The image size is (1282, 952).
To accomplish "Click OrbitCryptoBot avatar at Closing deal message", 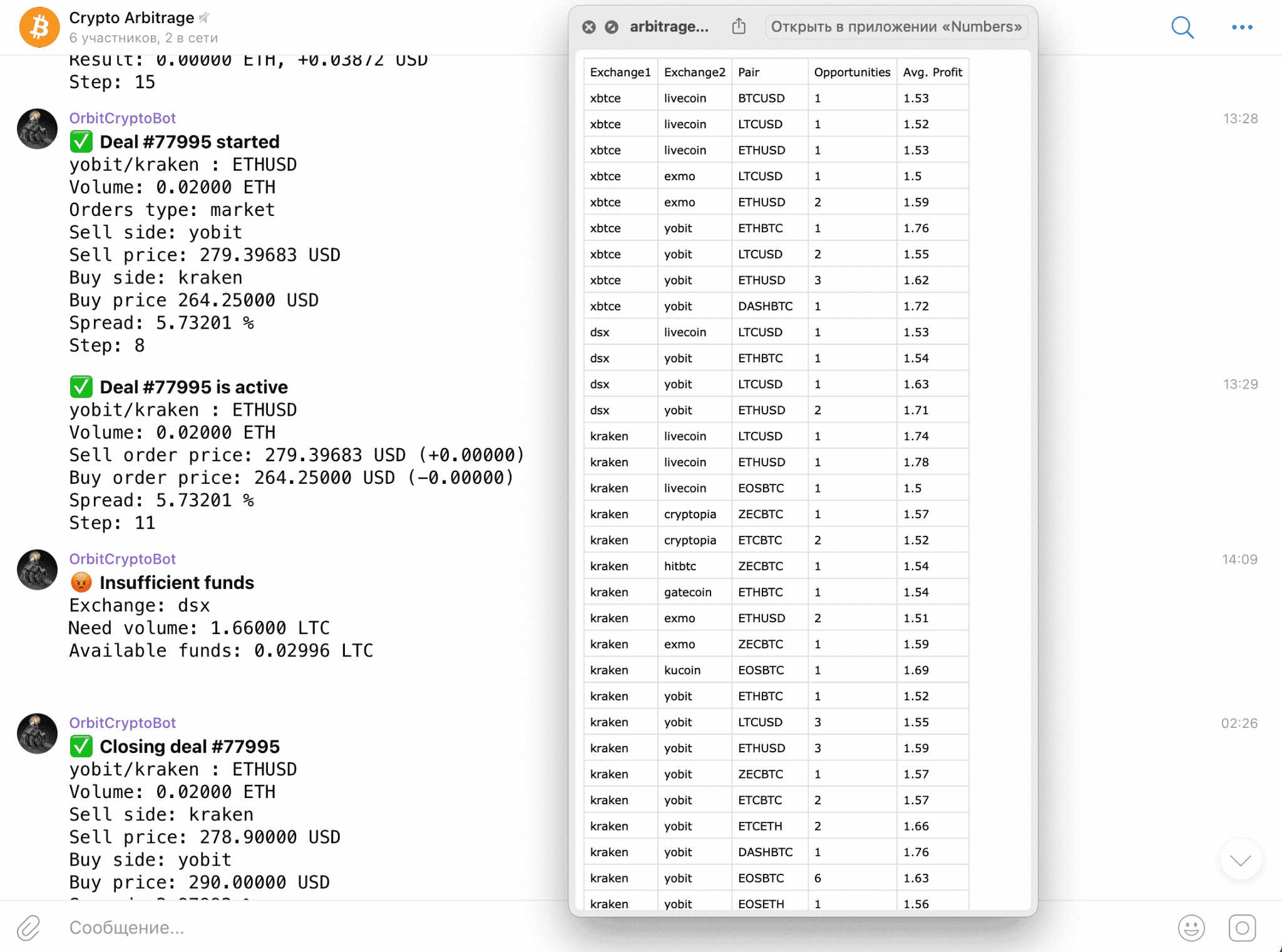I will [x=38, y=734].
